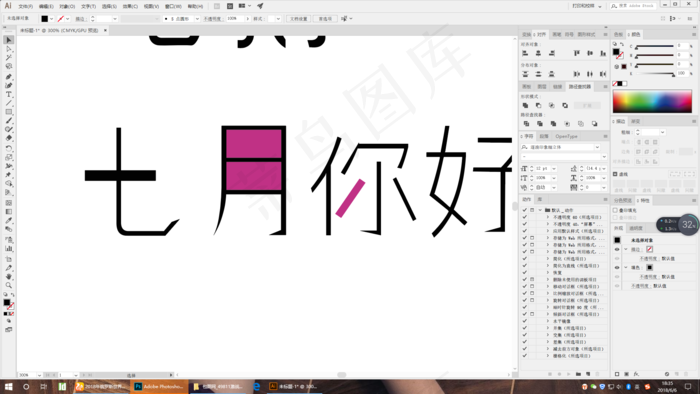Switch to the OpenType tab
Image resolution: width=700 pixels, height=394 pixels.
coord(567,137)
